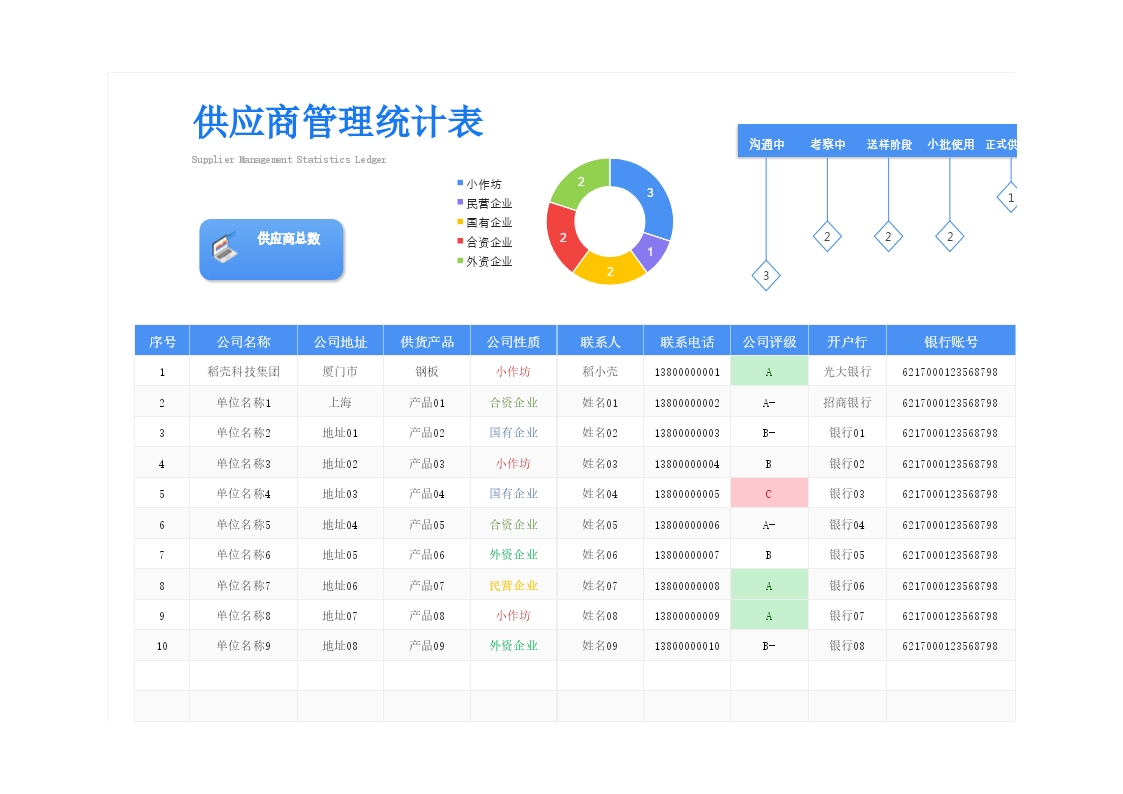1123x794 pixels.
Task: Click subtitle Supplier Management Statistics Ledger
Action: click(289, 160)
